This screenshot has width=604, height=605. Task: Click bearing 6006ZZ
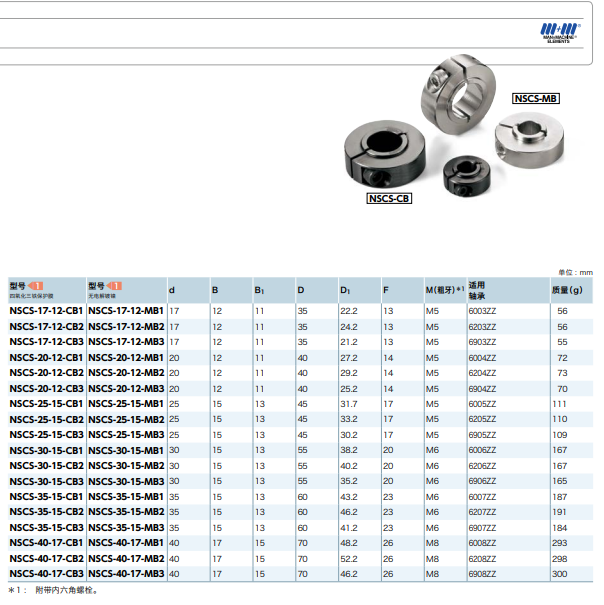(x=482, y=450)
